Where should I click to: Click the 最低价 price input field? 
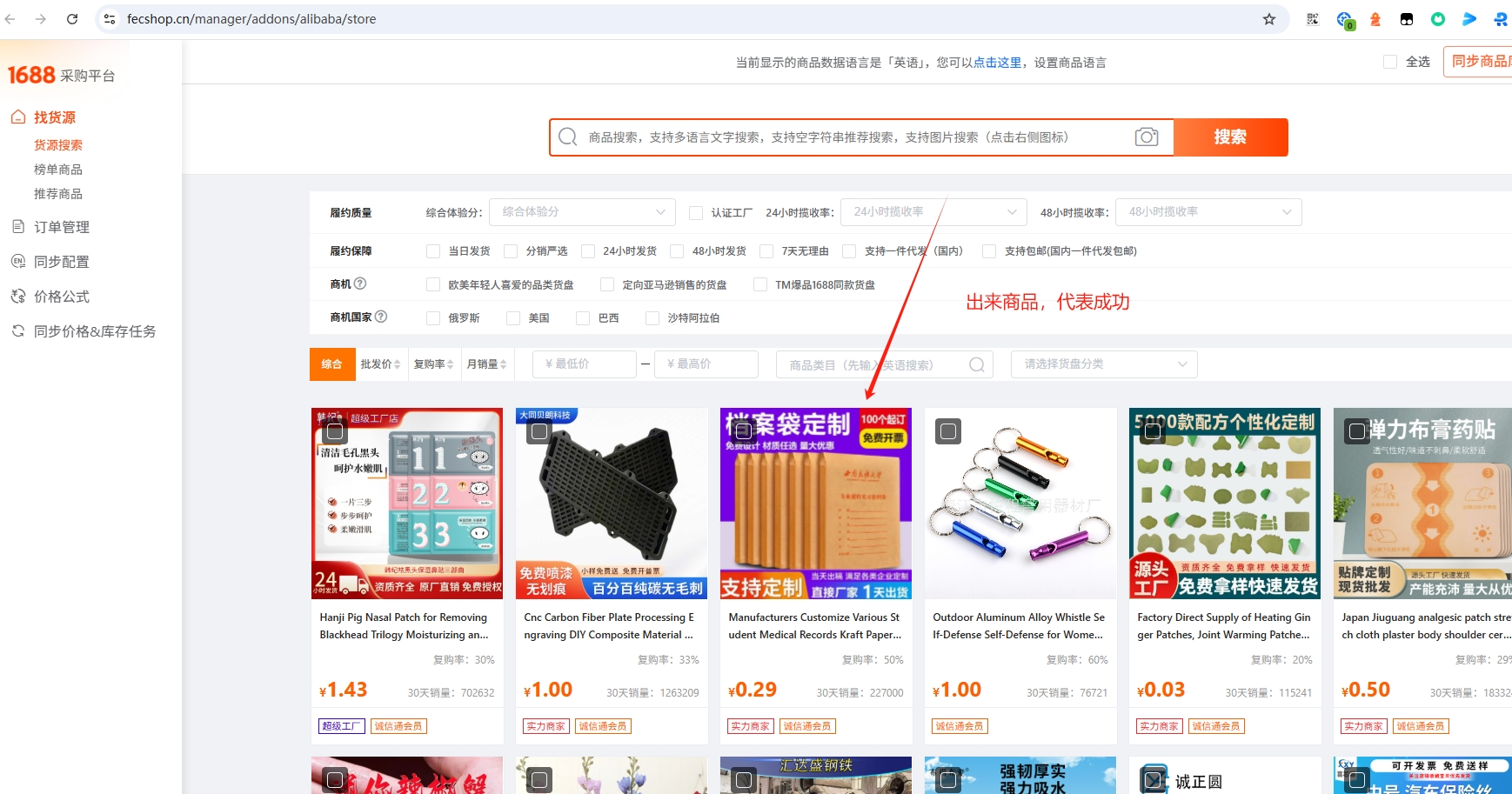584,364
